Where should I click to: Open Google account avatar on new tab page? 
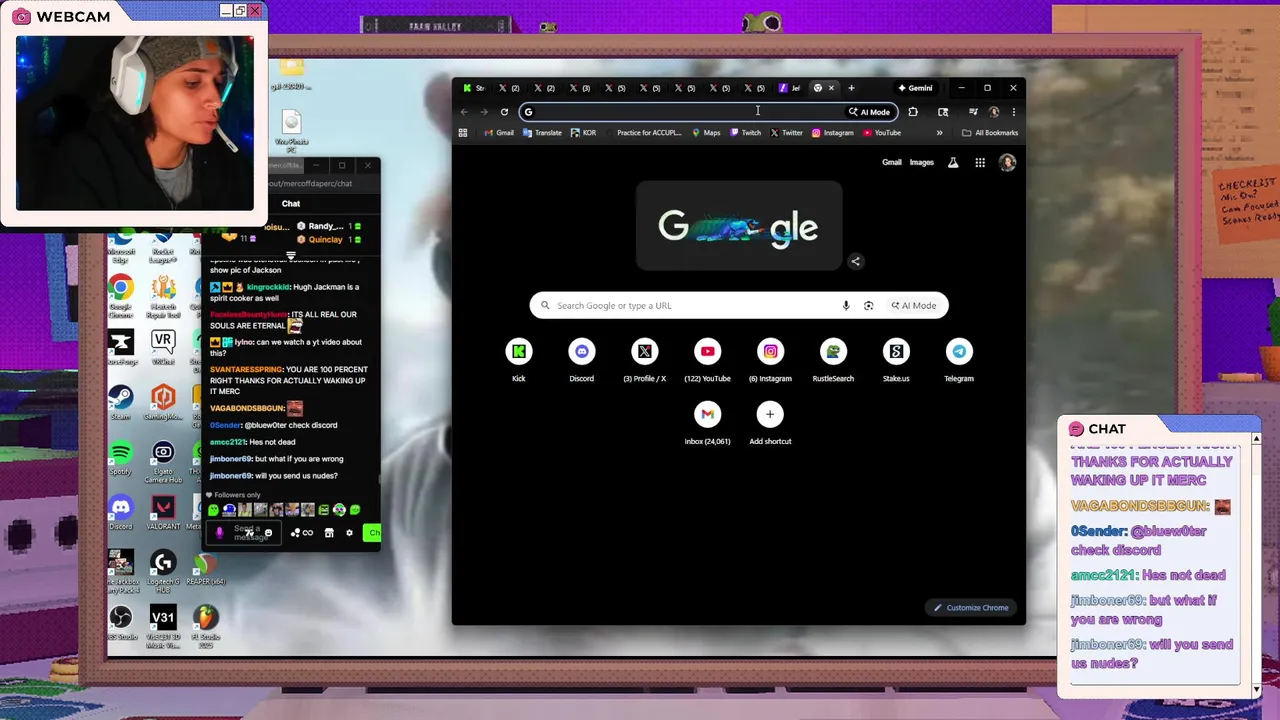pos(1007,162)
